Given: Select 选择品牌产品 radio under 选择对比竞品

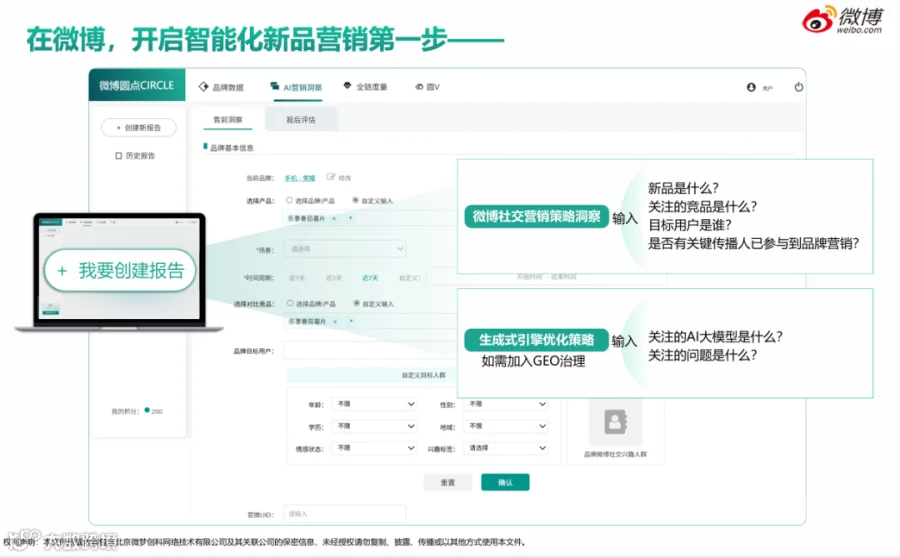Looking at the screenshot, I should pyautogui.click(x=290, y=303).
